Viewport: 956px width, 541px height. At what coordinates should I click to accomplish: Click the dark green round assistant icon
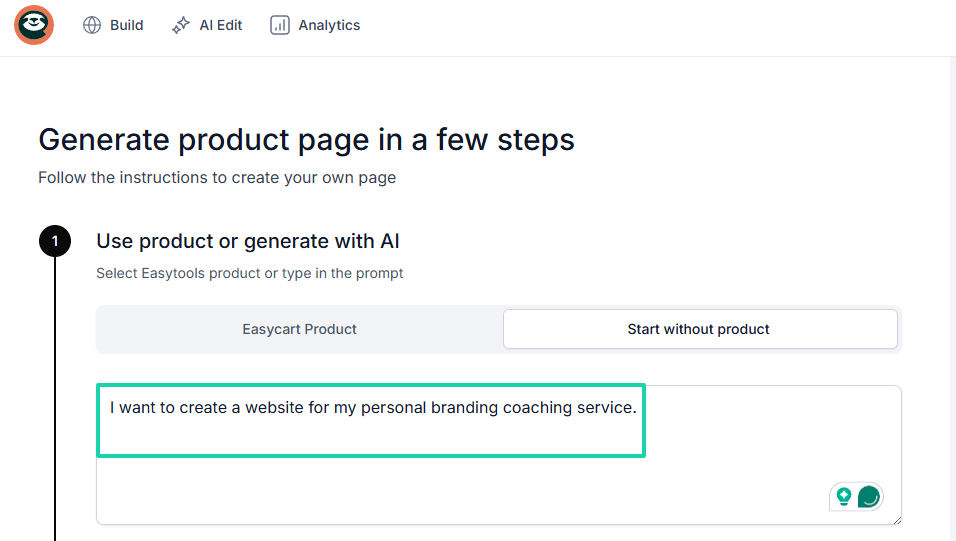click(x=869, y=496)
